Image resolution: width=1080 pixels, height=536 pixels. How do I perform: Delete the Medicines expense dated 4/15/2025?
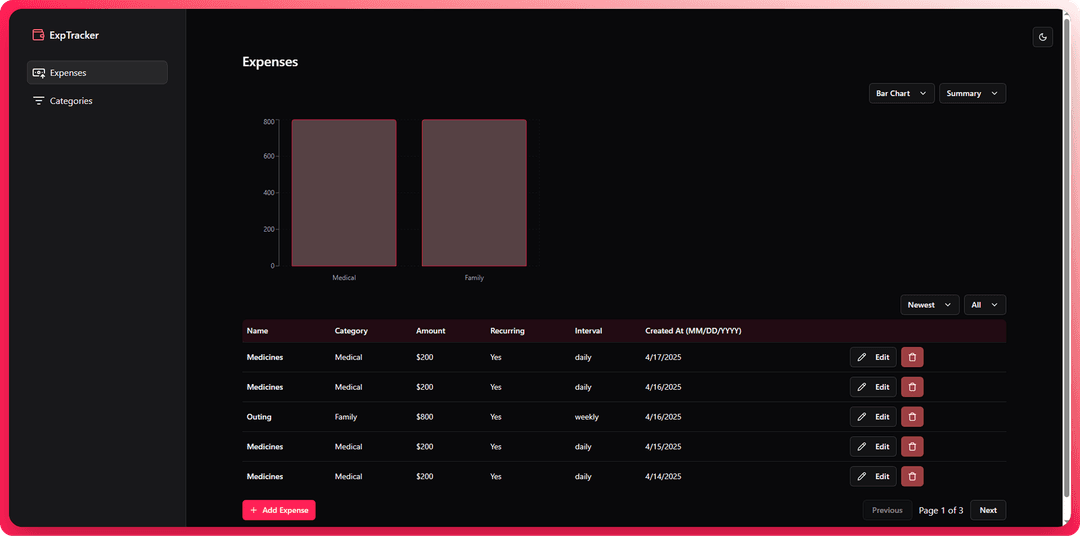912,446
